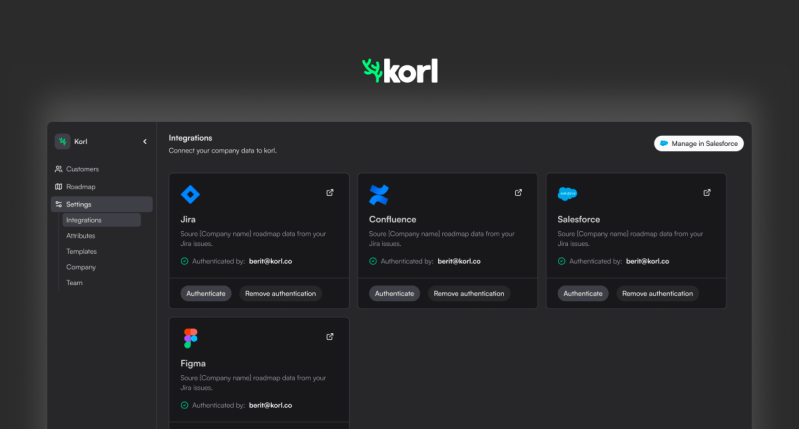Click the Figma logo icon

[x=190, y=338]
